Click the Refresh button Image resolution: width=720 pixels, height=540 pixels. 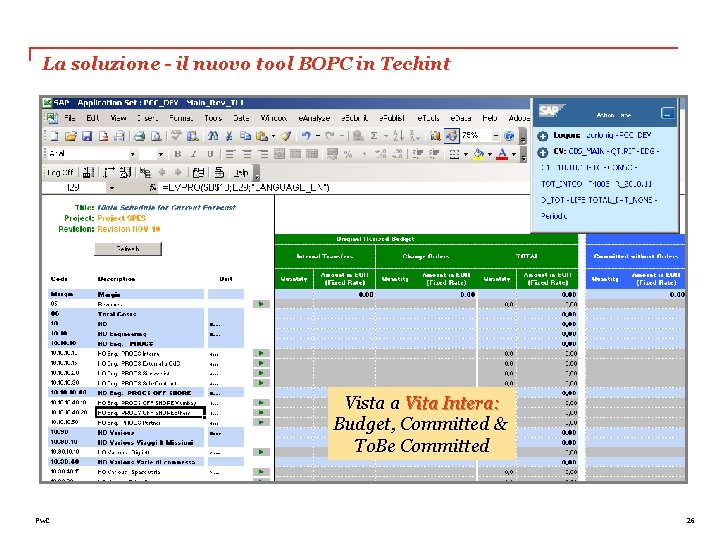[128, 249]
